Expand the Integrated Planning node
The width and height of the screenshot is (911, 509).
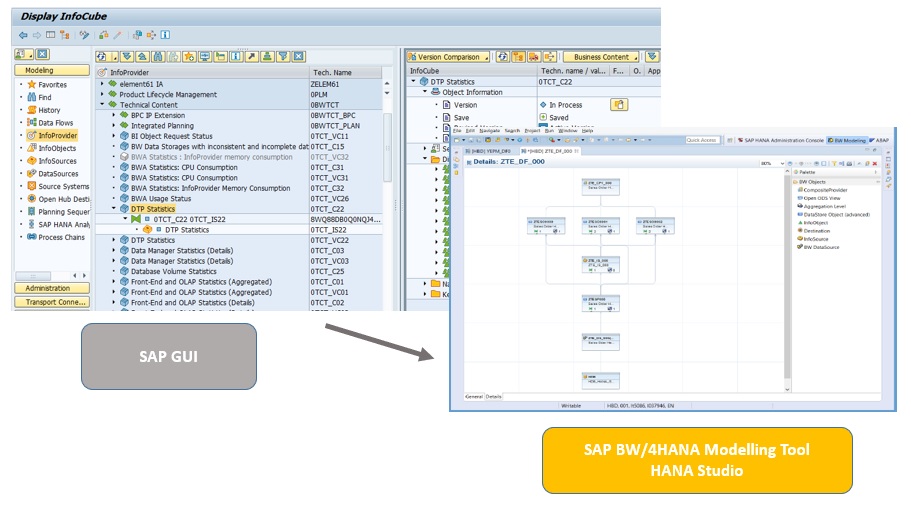pos(114,126)
